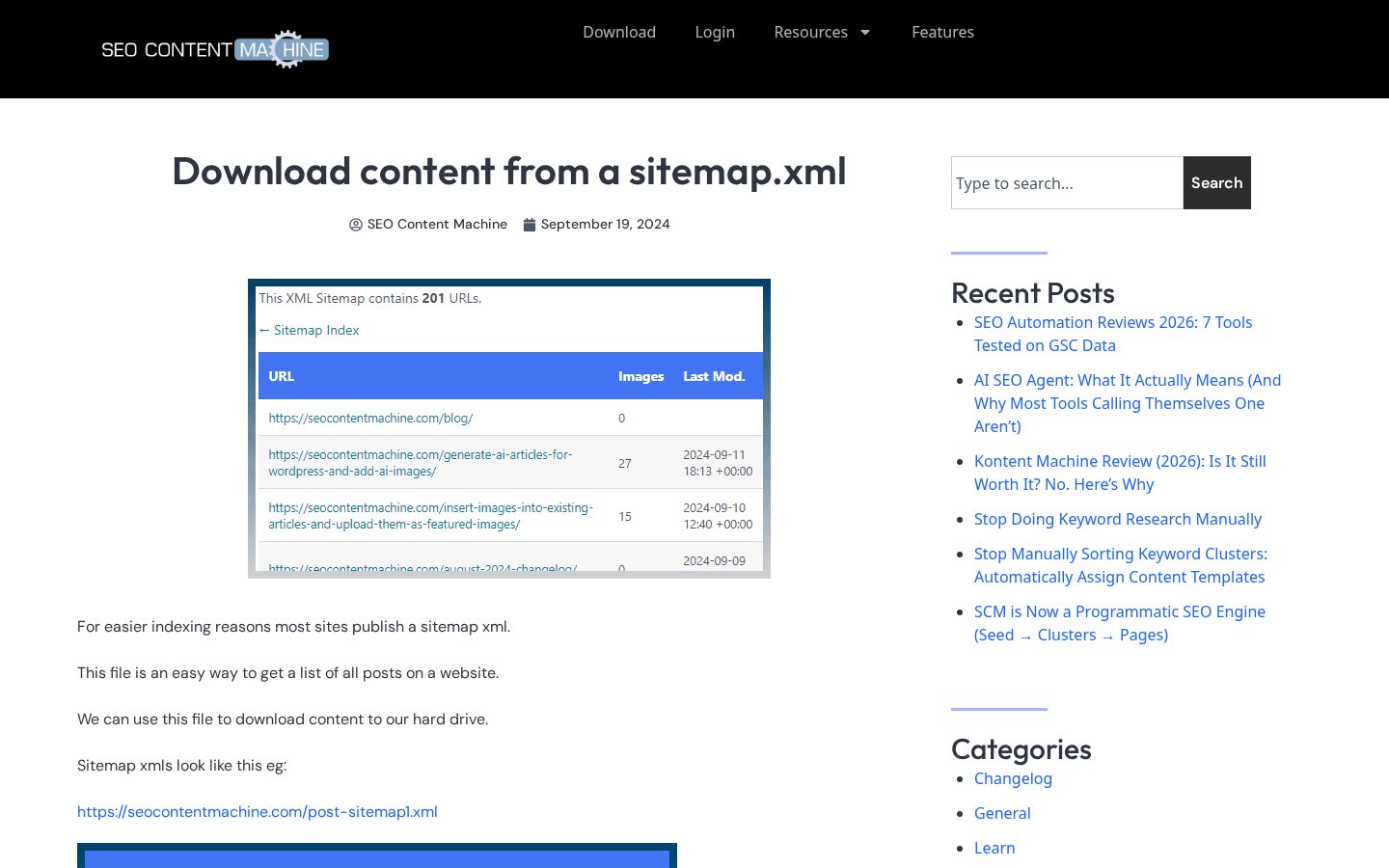Image resolution: width=1389 pixels, height=868 pixels.
Task: Click the calendar date icon
Action: pos(530,225)
